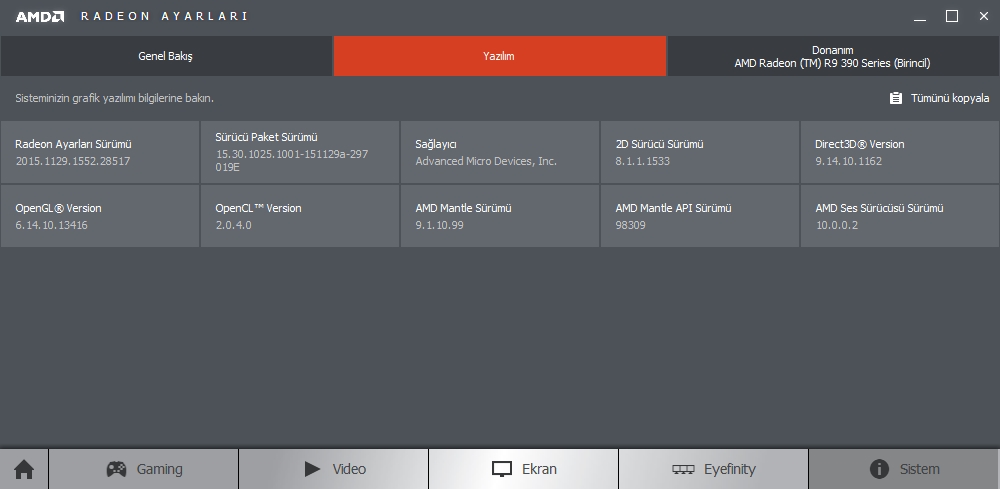
Task: Open the Sistem section
Action: [903, 469]
